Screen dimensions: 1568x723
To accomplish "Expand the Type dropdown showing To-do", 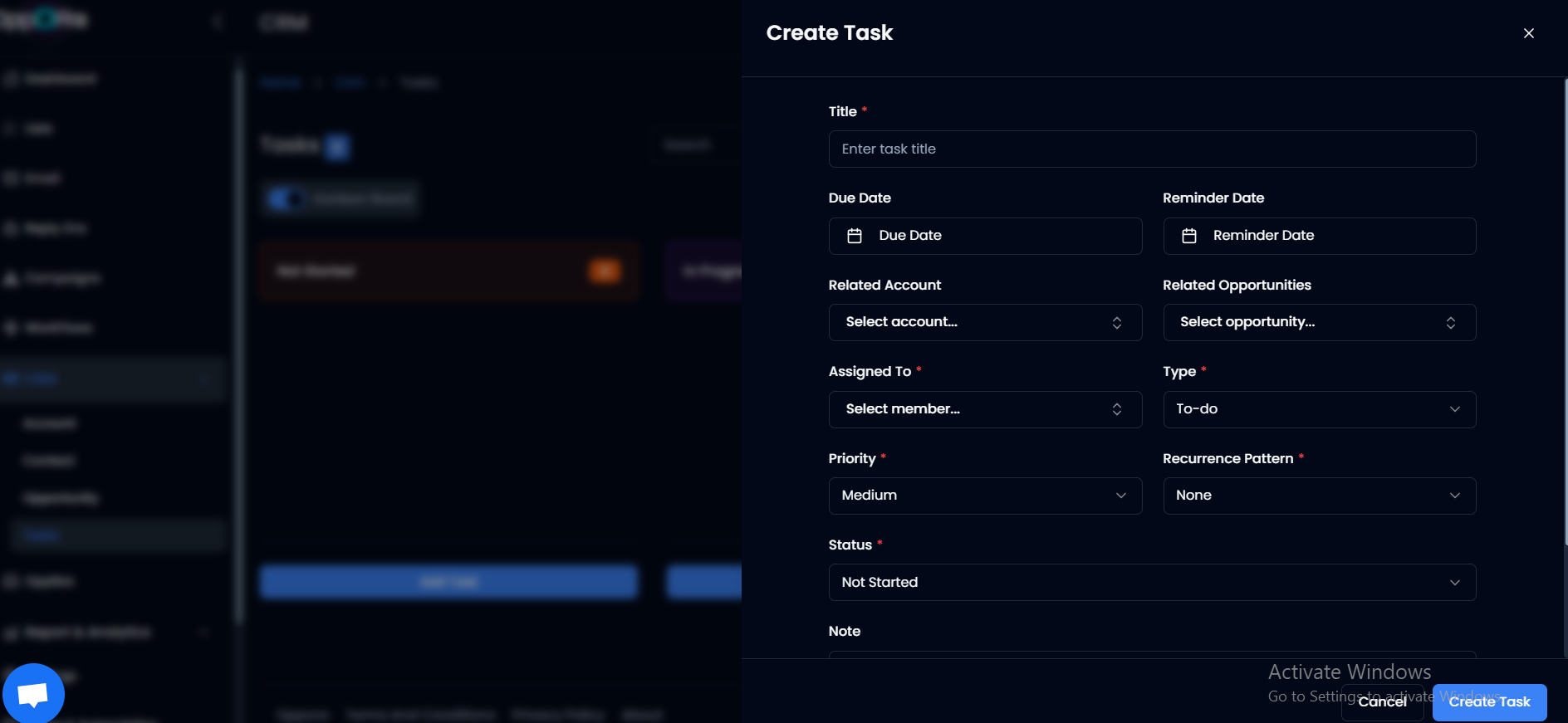I will [x=1318, y=409].
